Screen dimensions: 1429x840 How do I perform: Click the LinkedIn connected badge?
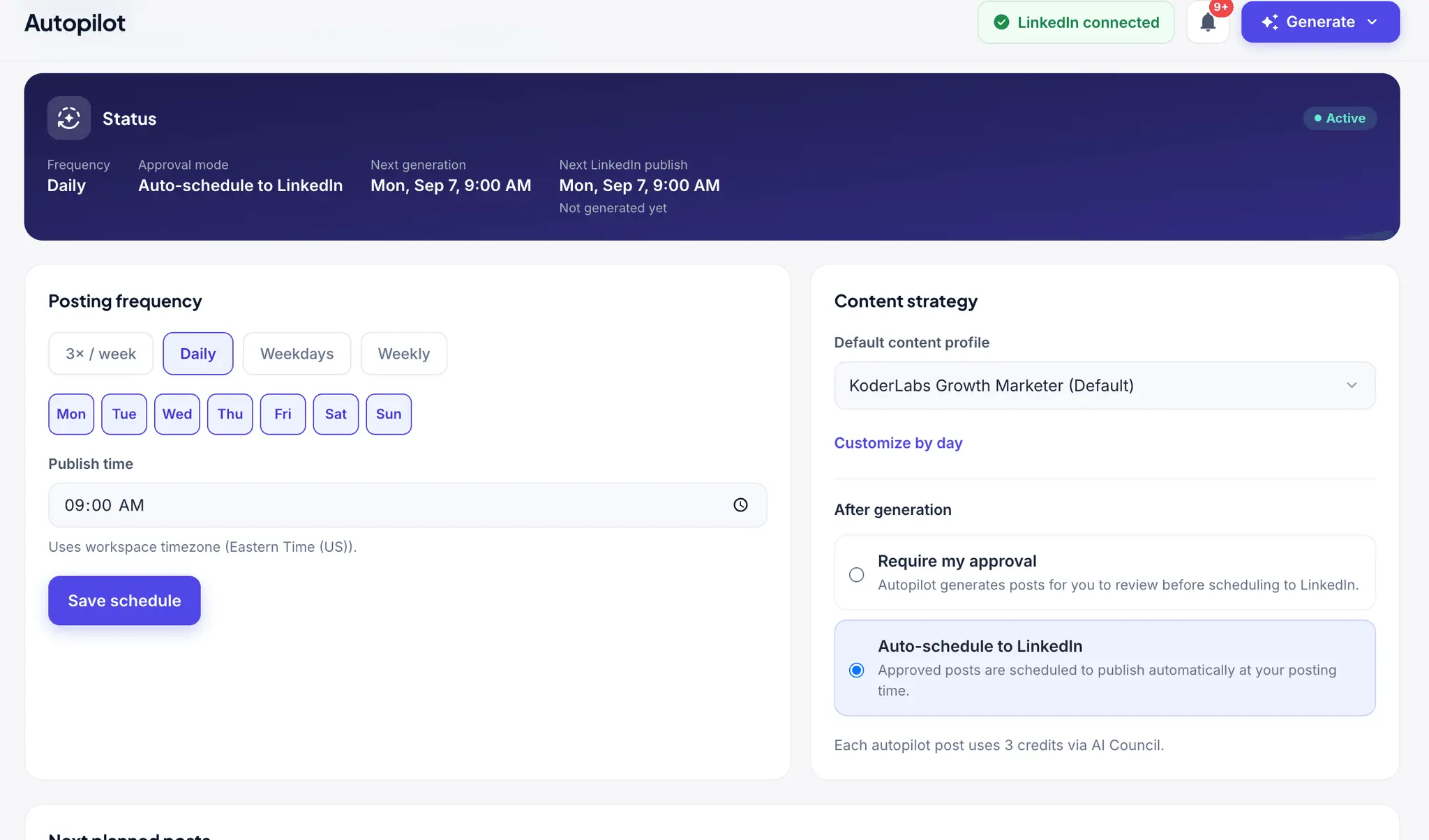[1076, 22]
